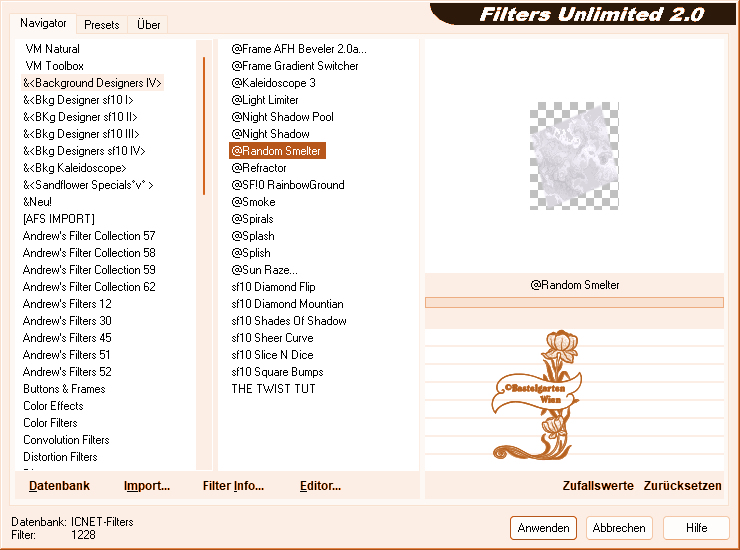The height and width of the screenshot is (550, 740).
Task: Click the filter preview thumbnail
Action: pyautogui.click(x=574, y=156)
